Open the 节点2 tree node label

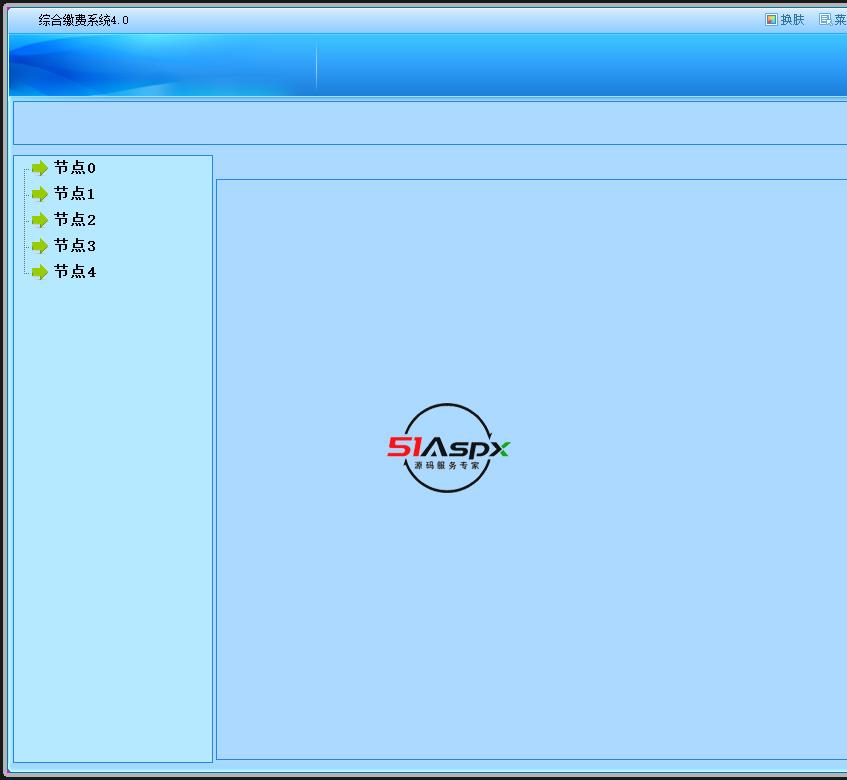[75, 220]
